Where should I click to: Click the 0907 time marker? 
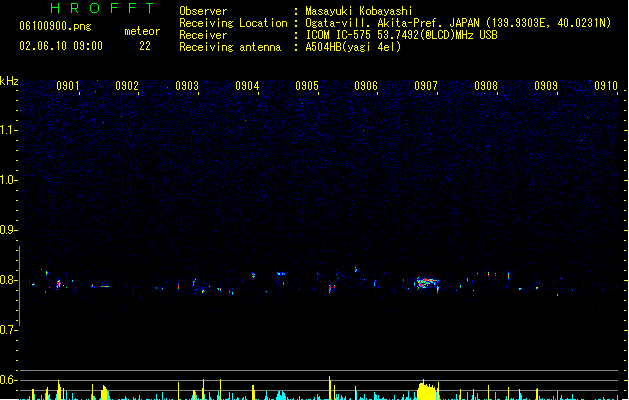pyautogui.click(x=426, y=86)
